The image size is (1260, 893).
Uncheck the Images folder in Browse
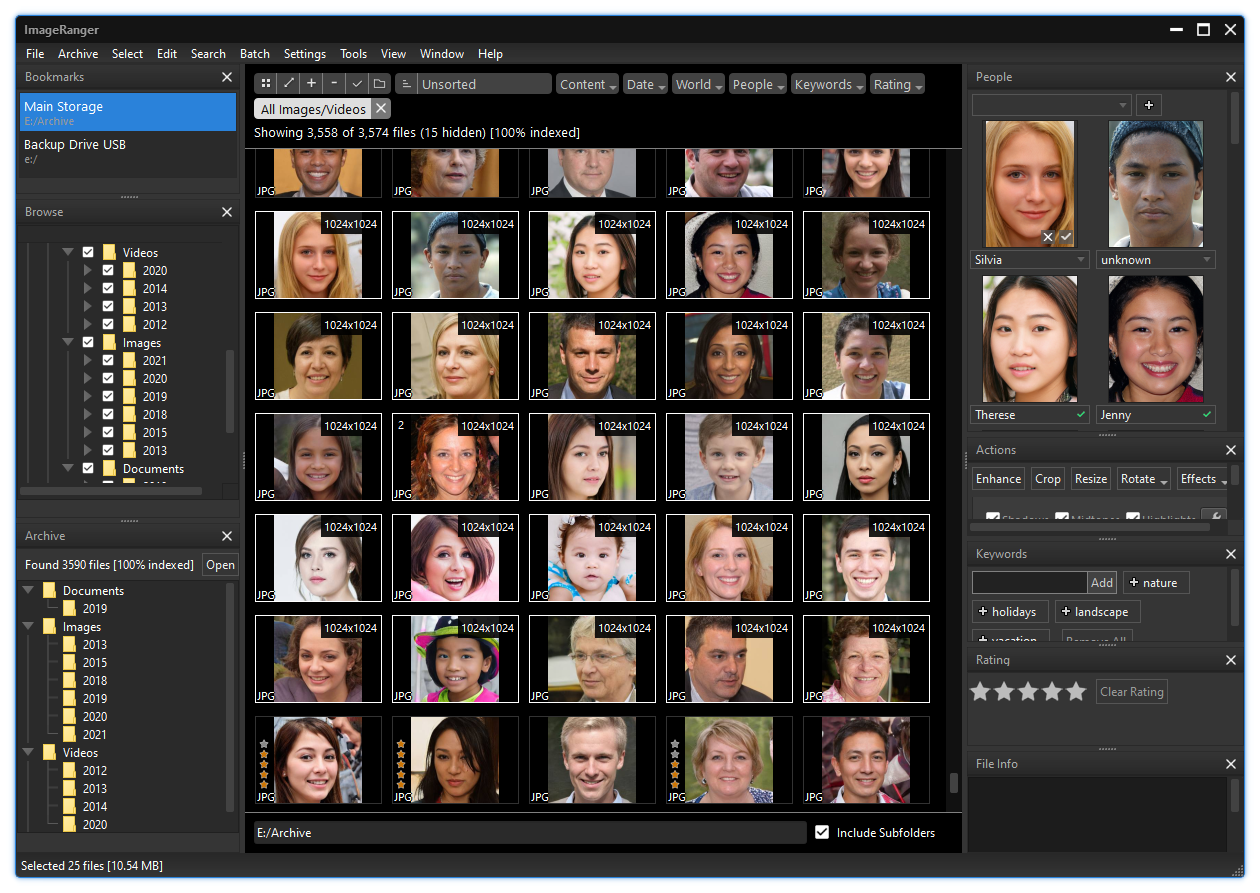click(88, 343)
